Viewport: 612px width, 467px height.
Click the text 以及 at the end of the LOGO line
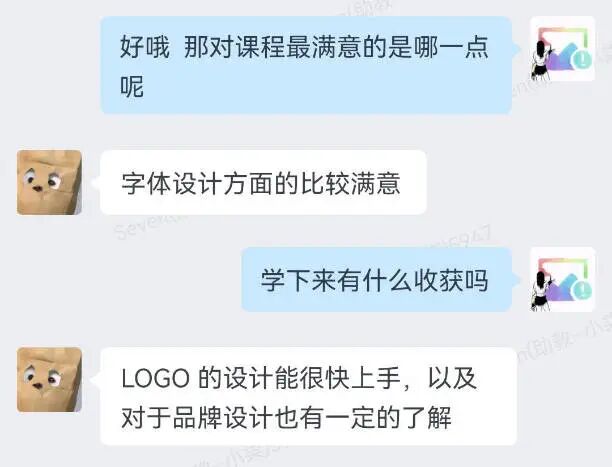coord(453,378)
